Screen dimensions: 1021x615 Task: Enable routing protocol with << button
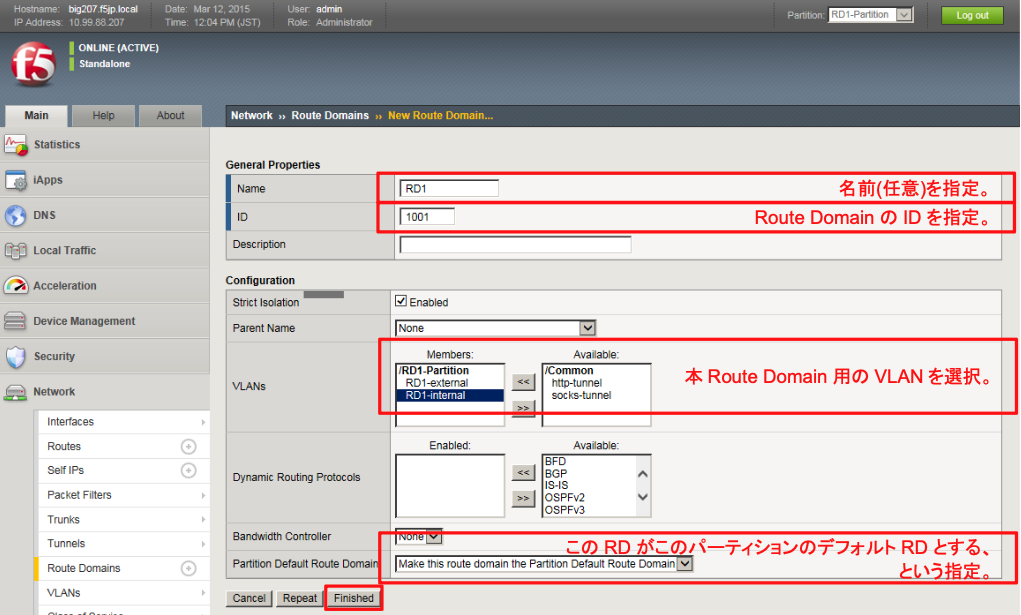[x=524, y=472]
